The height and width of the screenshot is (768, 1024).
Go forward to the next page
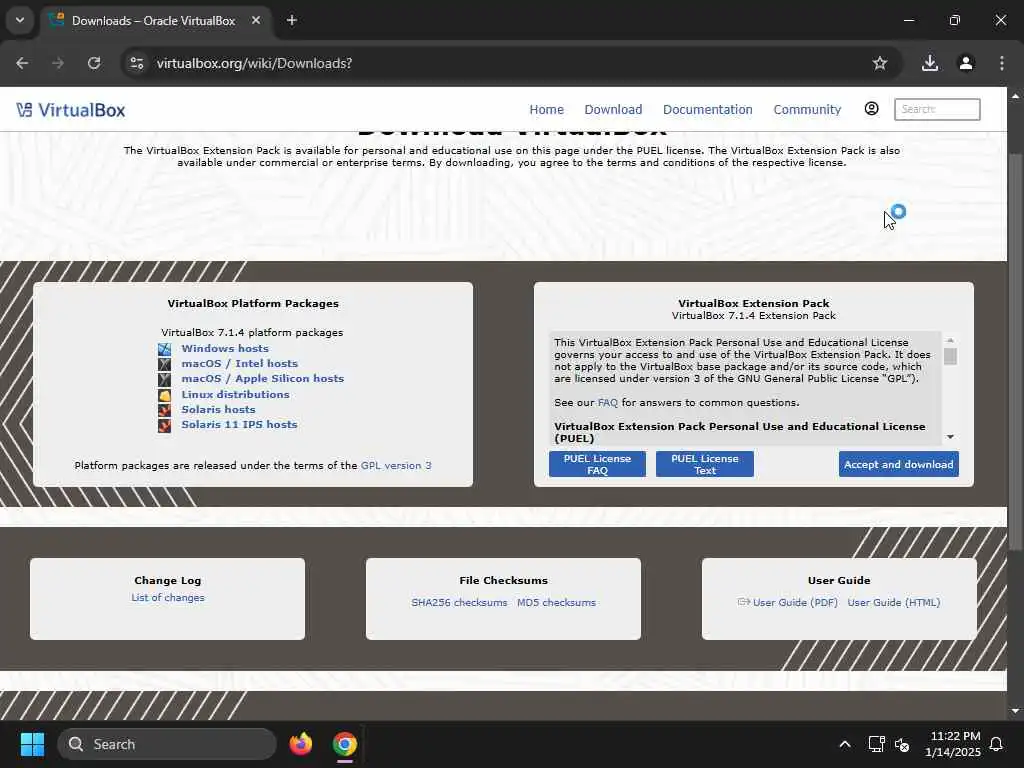tap(58, 63)
